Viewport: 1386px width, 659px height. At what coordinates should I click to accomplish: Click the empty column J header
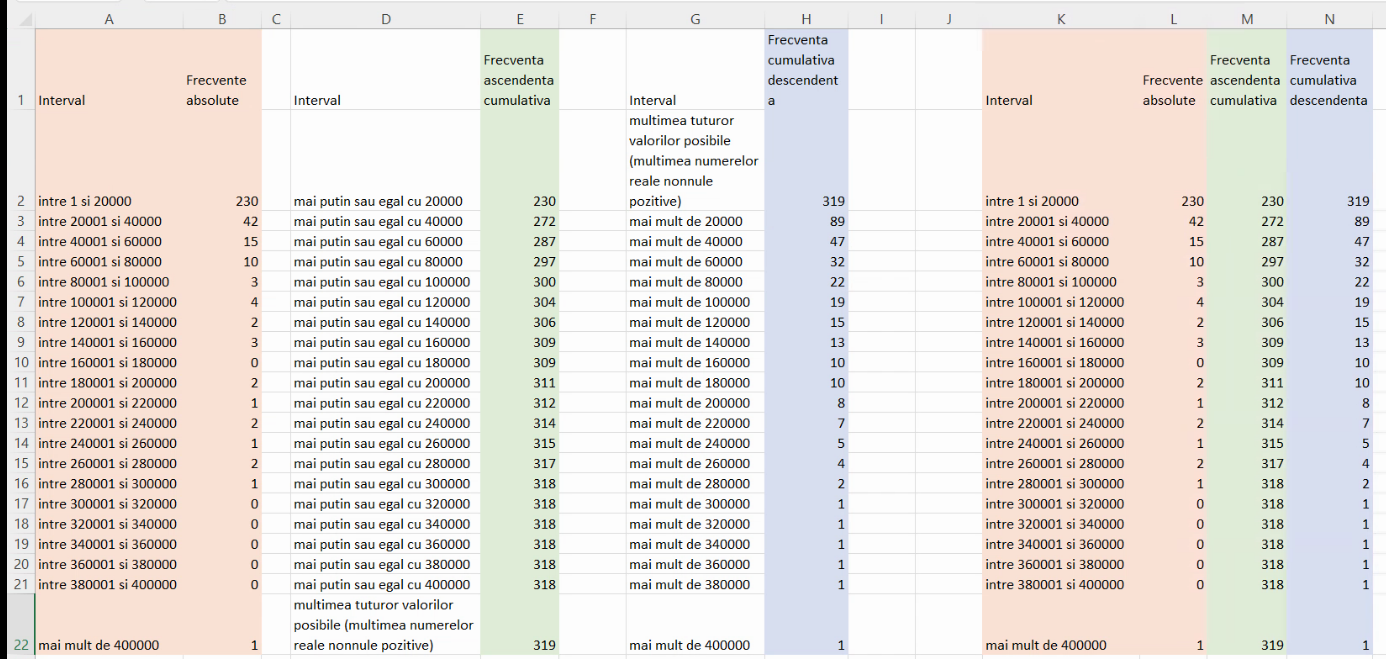pyautogui.click(x=948, y=18)
